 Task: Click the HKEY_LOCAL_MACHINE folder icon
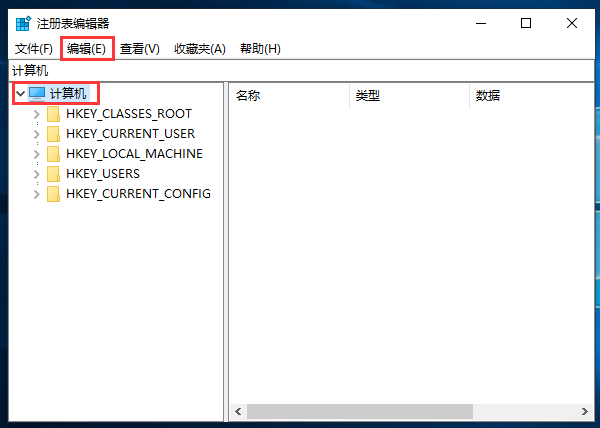click(x=53, y=154)
